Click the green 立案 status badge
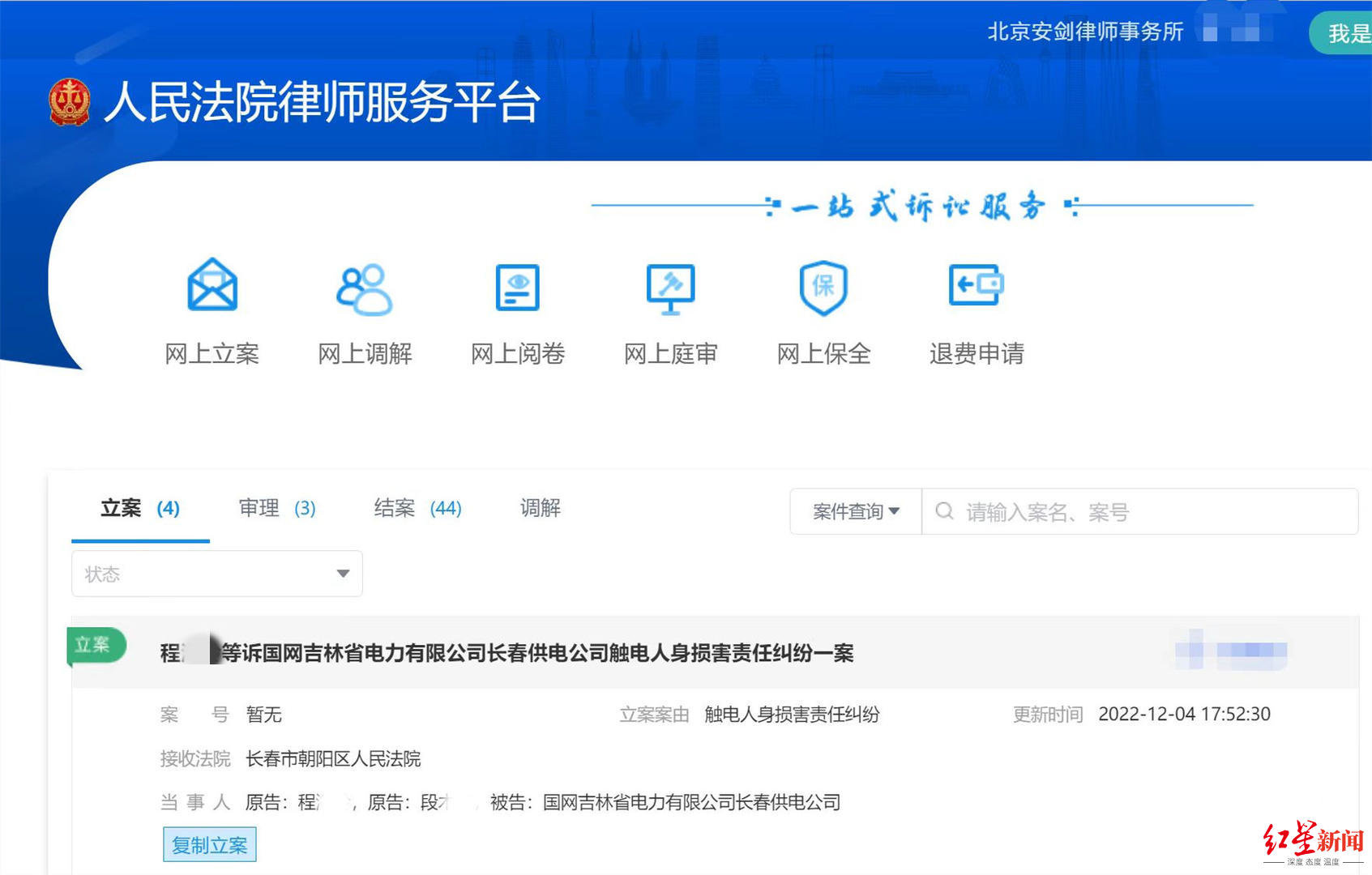1372x875 pixels. [x=95, y=647]
